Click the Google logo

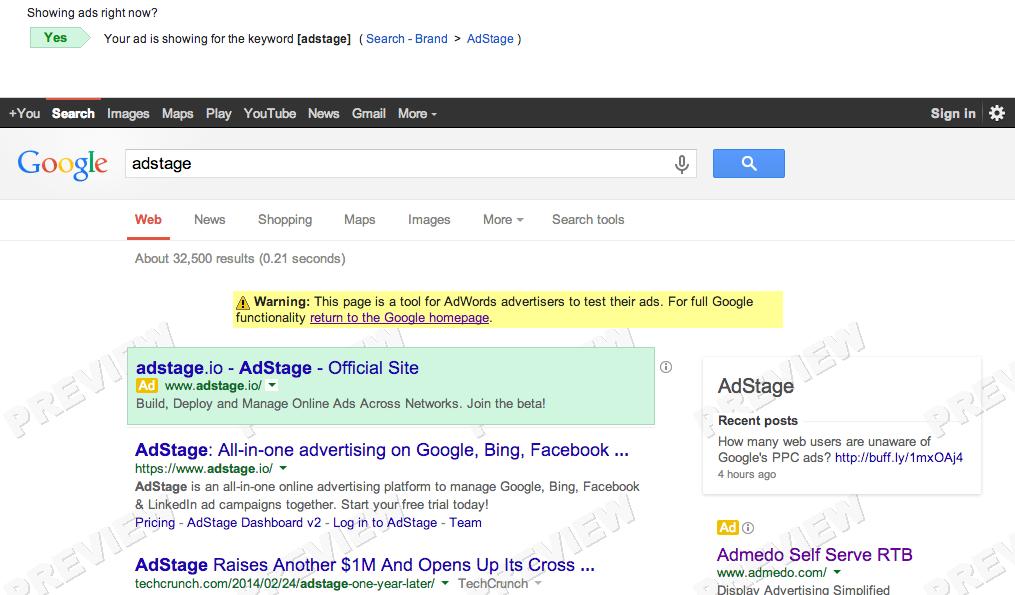(62, 164)
